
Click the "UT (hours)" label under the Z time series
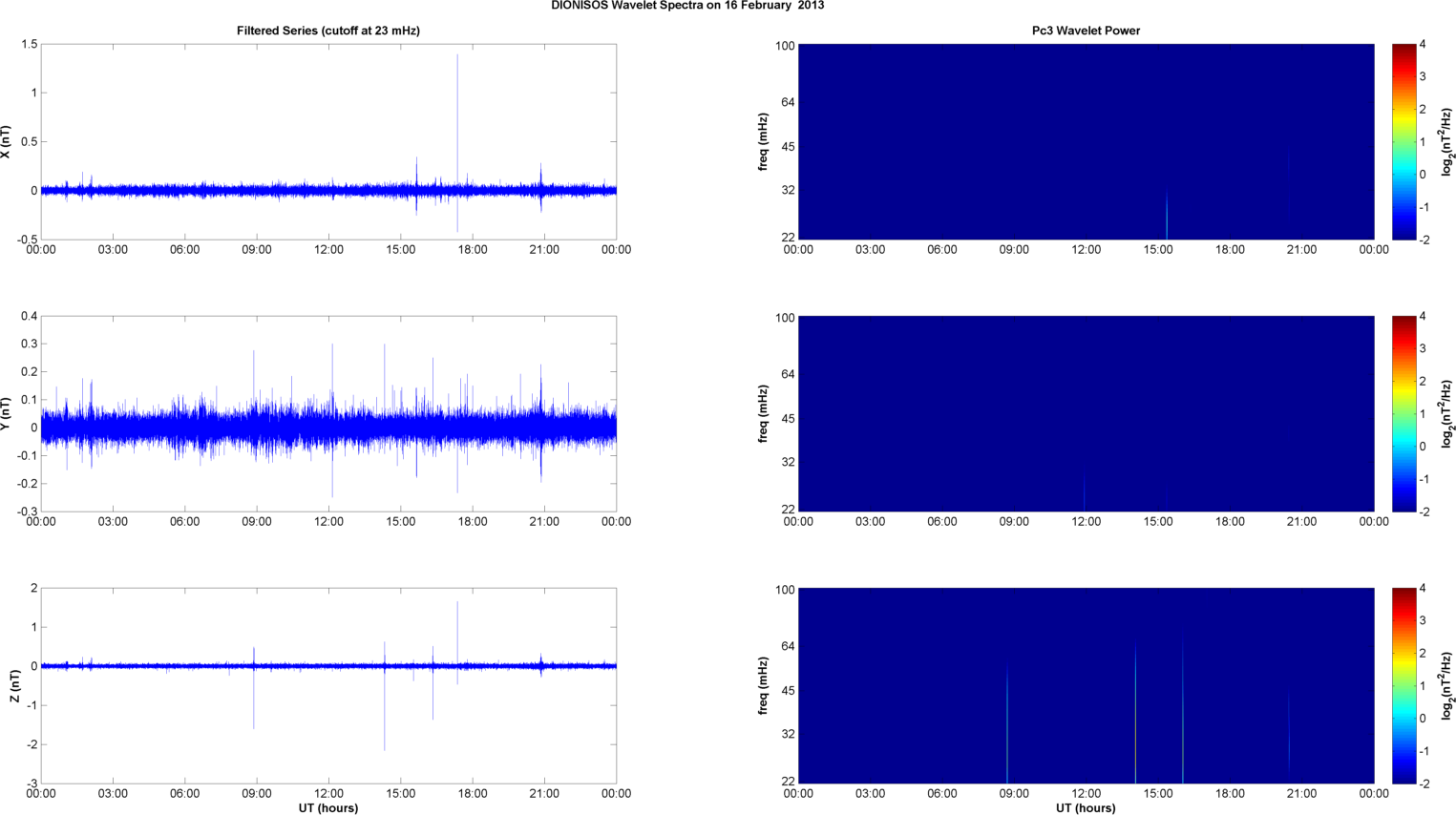(328, 808)
